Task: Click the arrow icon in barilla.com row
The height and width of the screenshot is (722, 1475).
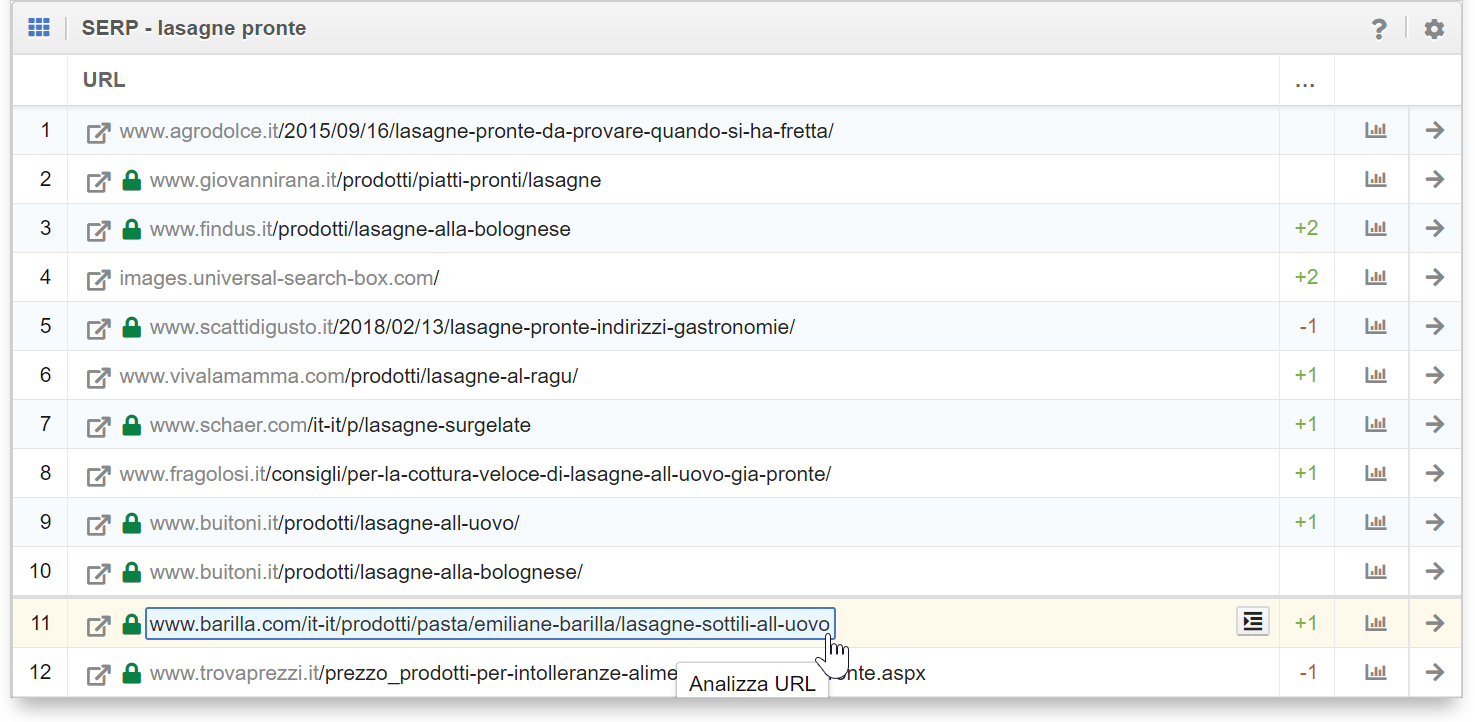Action: (x=1435, y=623)
